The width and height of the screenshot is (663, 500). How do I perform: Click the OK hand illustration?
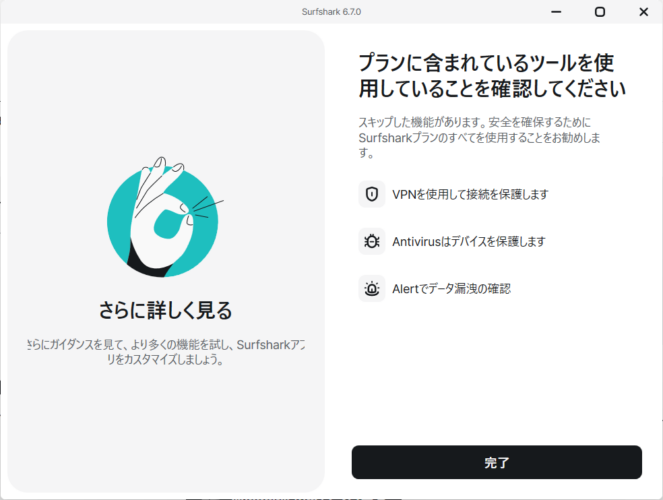[x=164, y=217]
